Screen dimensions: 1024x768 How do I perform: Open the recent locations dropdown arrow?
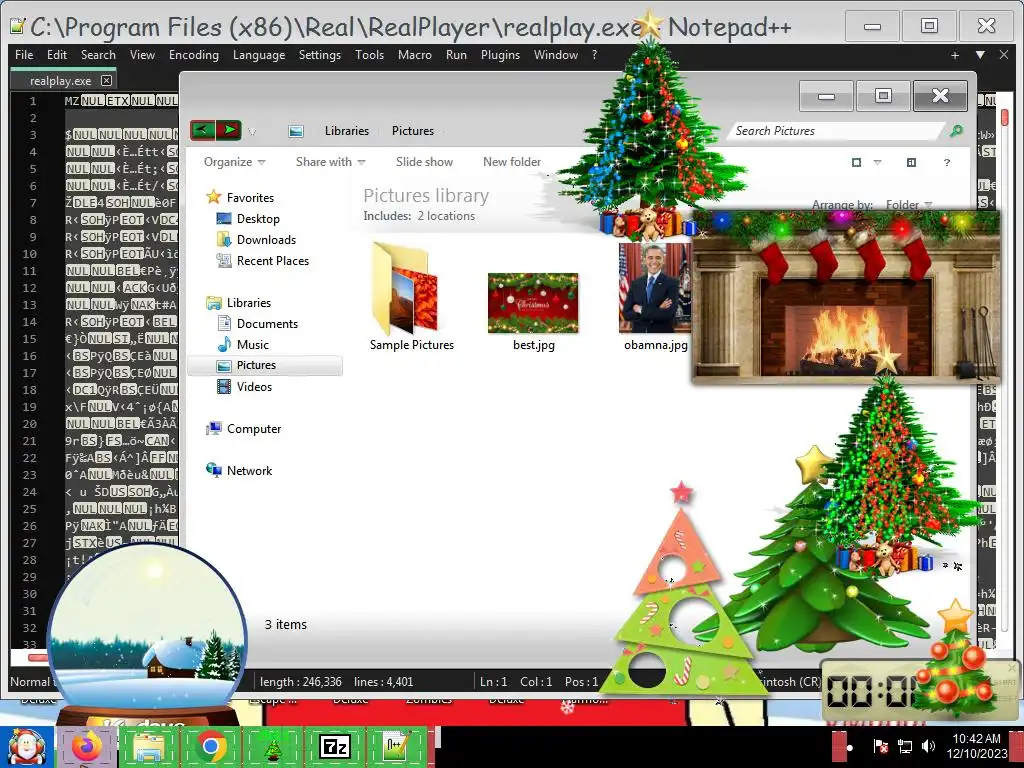252,131
